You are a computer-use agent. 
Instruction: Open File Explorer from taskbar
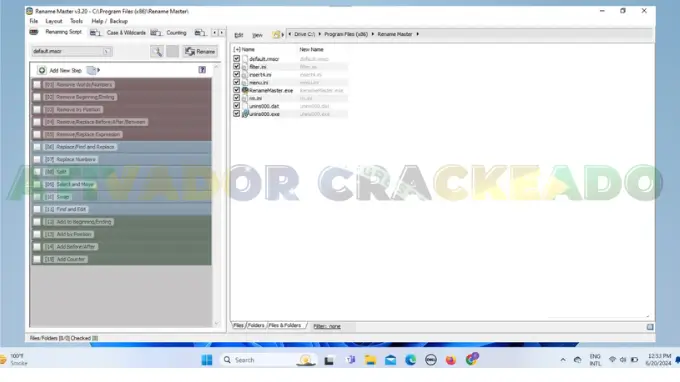tap(370, 360)
